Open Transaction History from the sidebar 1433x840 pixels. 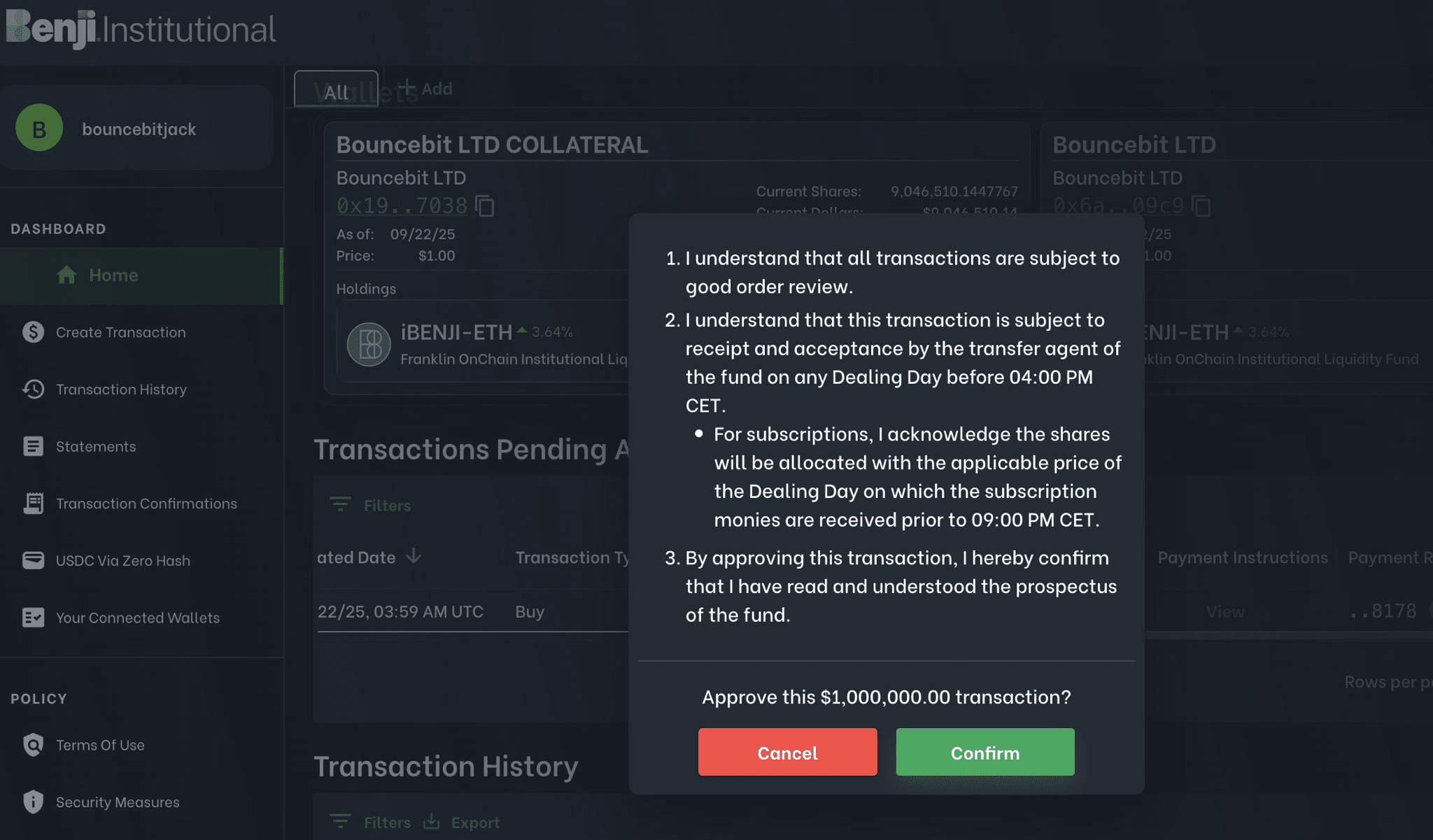pos(121,390)
